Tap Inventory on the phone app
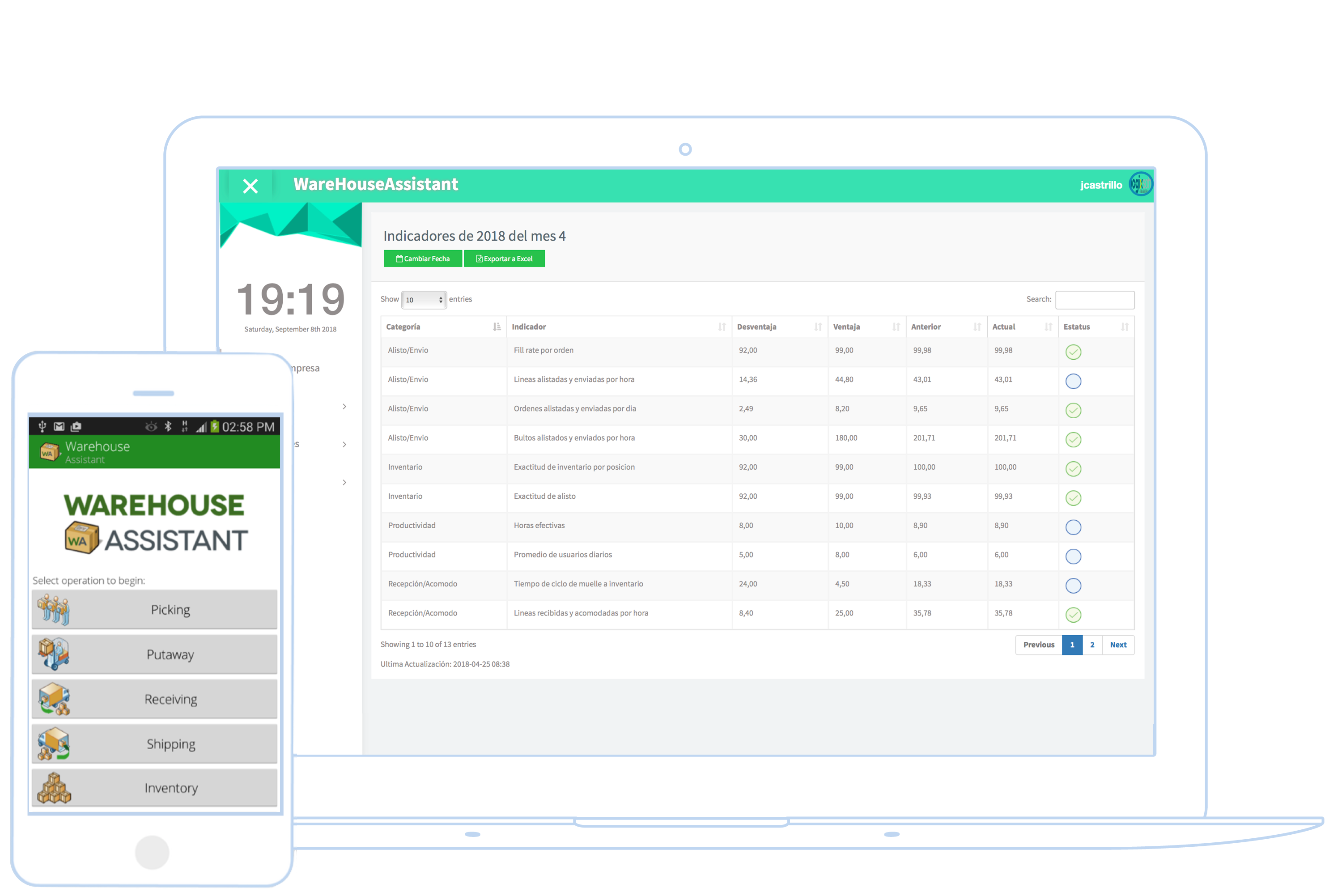 point(154,787)
